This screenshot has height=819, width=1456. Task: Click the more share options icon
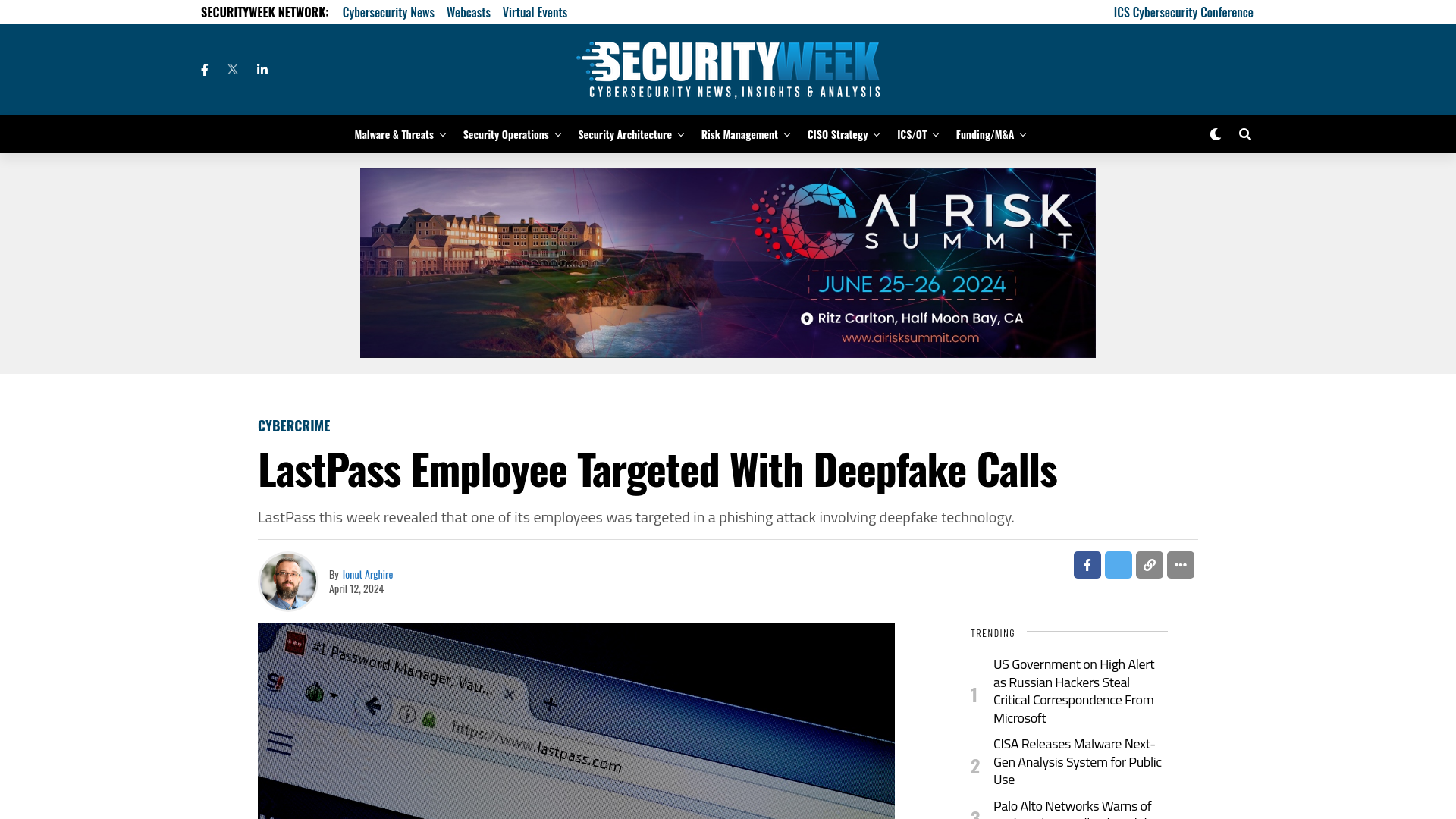click(1180, 565)
